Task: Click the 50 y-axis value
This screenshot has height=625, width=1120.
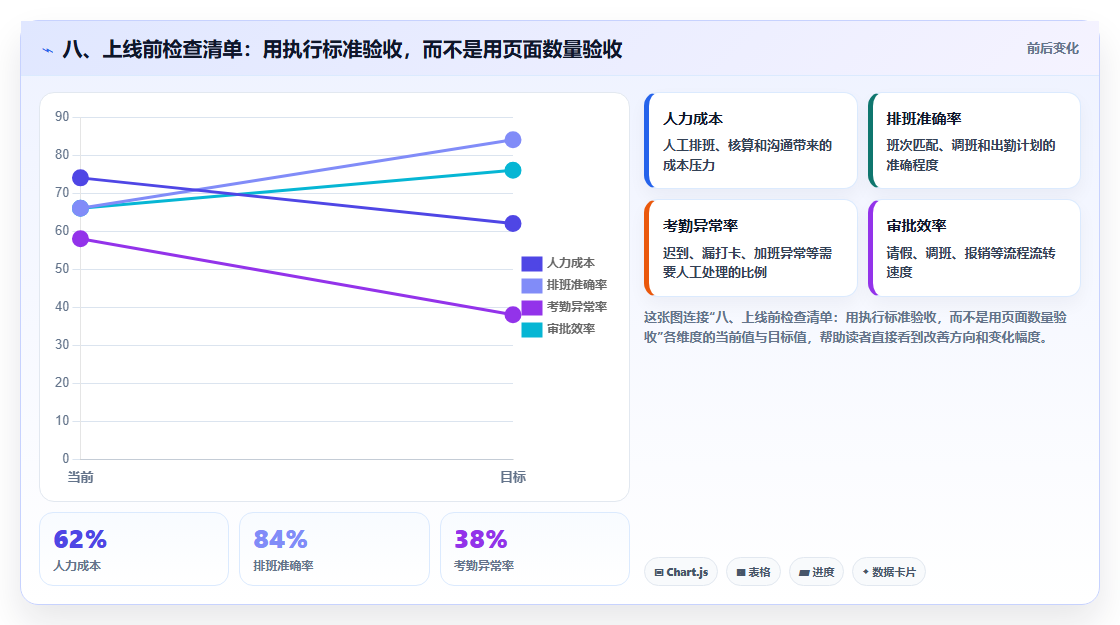Action: pos(62,269)
